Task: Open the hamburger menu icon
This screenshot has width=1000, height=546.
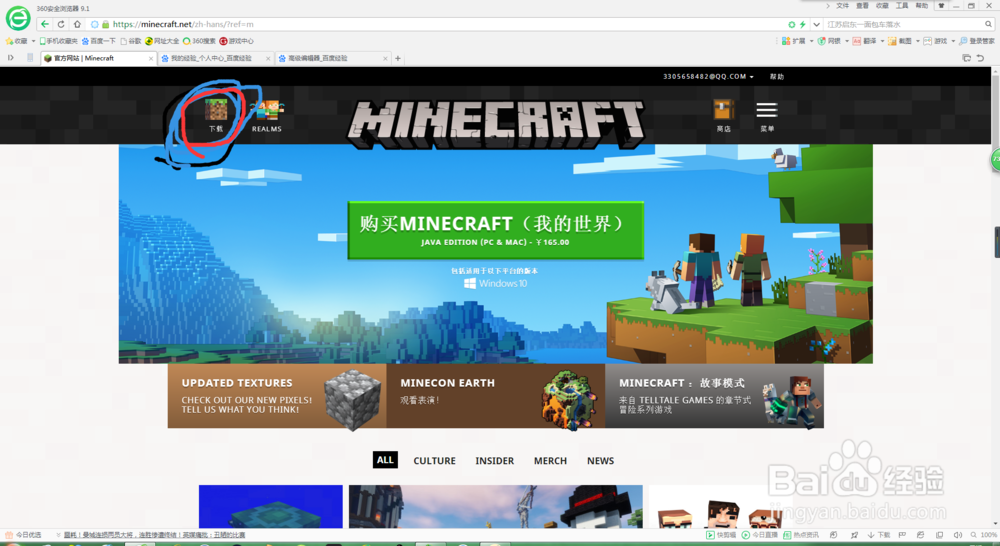Action: coord(767,110)
